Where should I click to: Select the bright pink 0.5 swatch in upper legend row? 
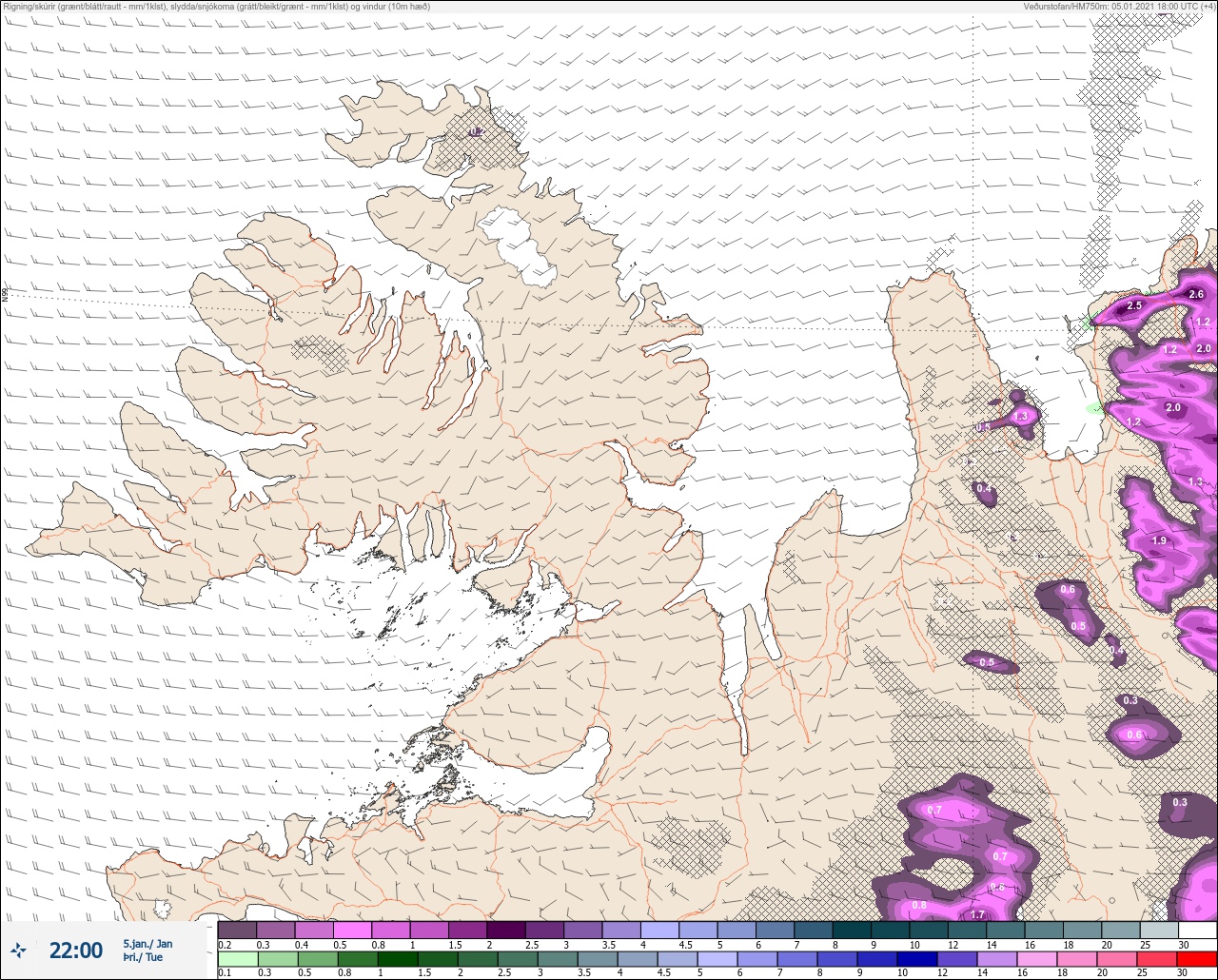[352, 930]
